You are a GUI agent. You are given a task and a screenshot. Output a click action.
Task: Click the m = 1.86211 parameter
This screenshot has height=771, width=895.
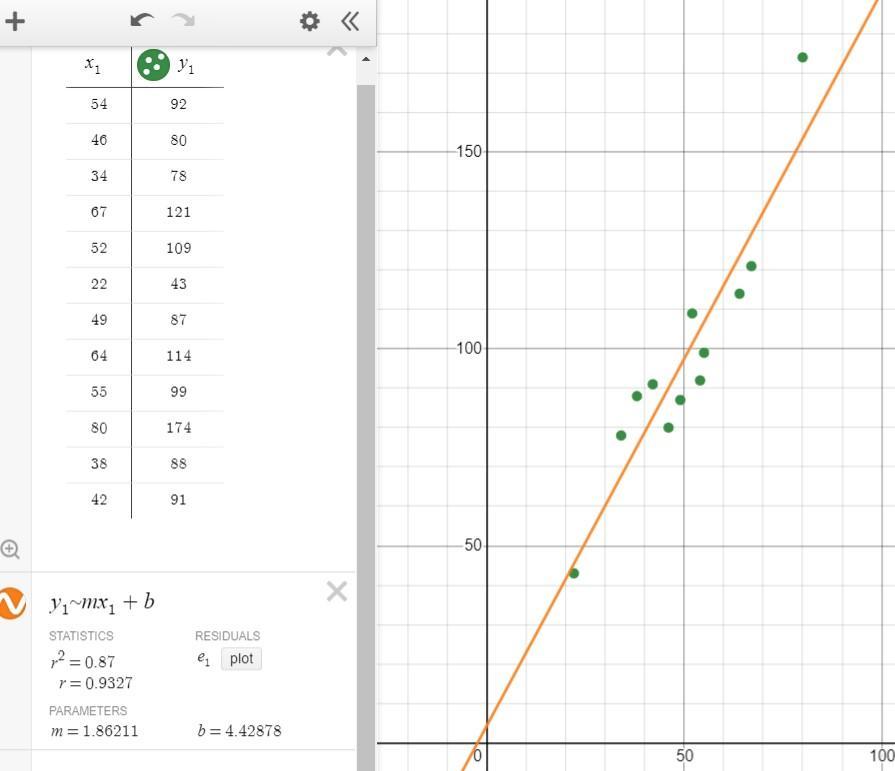pyautogui.click(x=94, y=731)
